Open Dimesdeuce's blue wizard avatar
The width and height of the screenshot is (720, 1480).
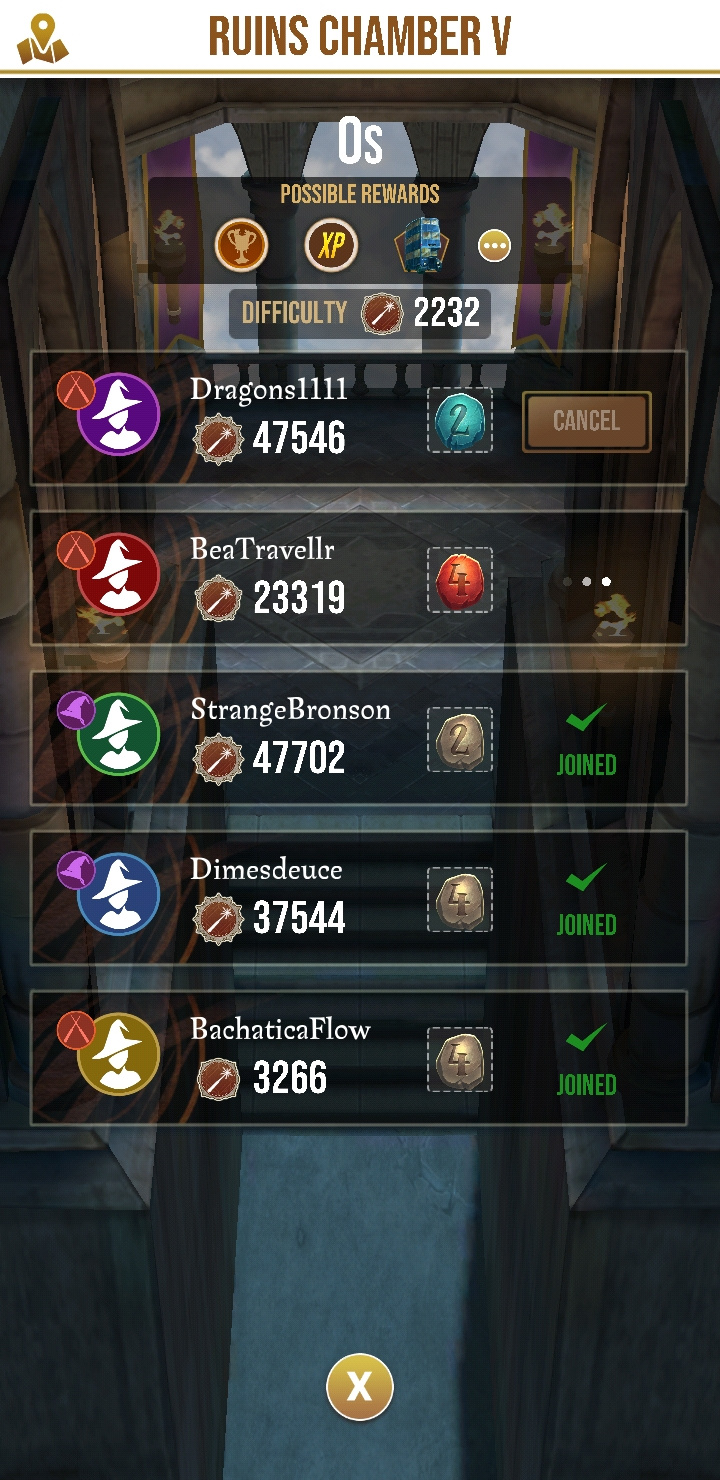coord(118,894)
